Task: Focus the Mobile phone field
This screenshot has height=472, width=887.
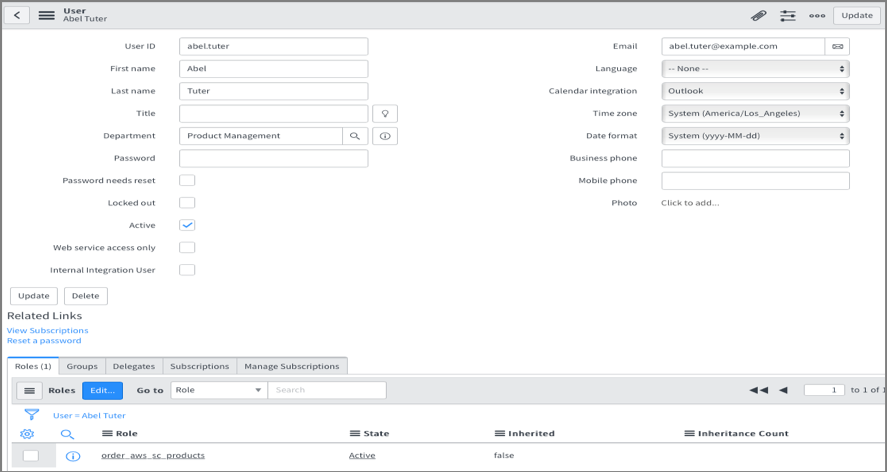Action: 755,181
